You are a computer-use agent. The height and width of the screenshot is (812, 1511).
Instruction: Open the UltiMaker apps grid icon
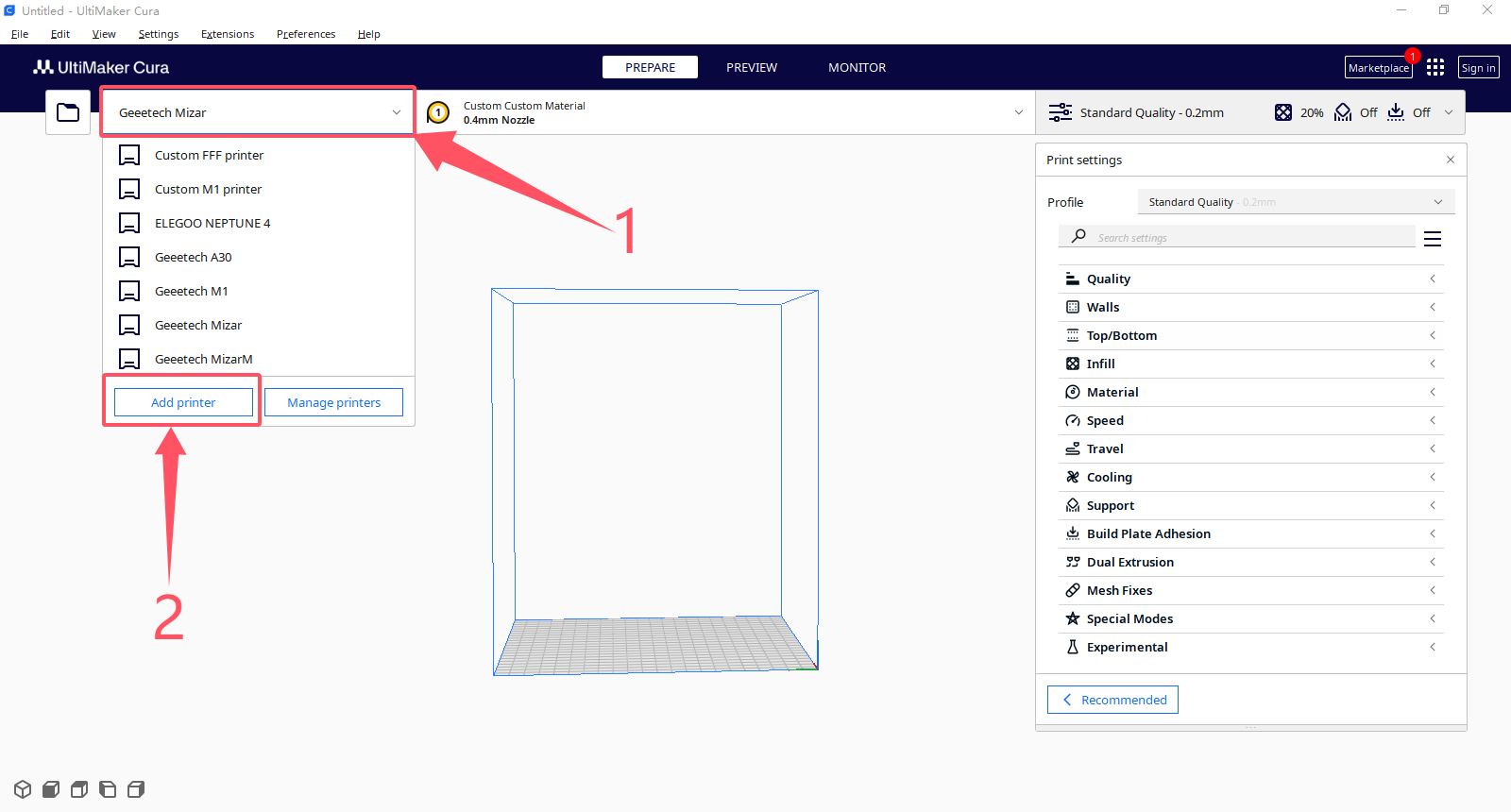pyautogui.click(x=1435, y=67)
